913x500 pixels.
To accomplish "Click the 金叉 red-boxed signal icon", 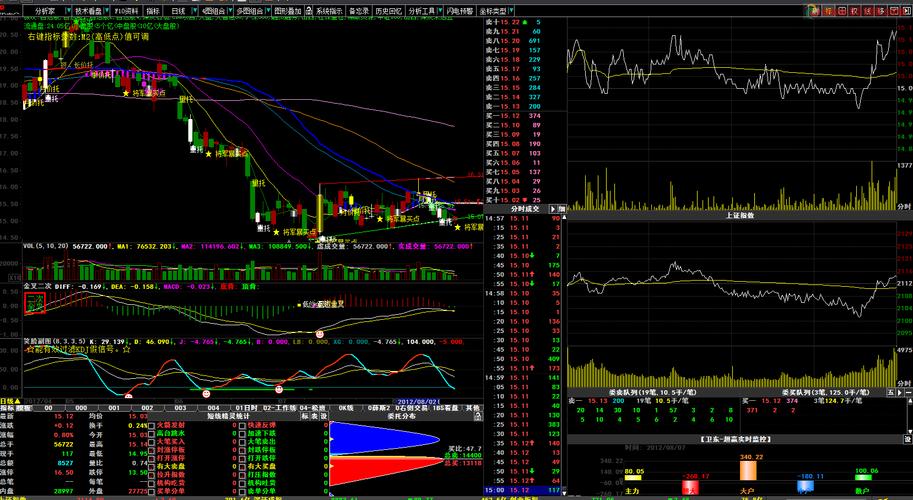I will point(35,304).
